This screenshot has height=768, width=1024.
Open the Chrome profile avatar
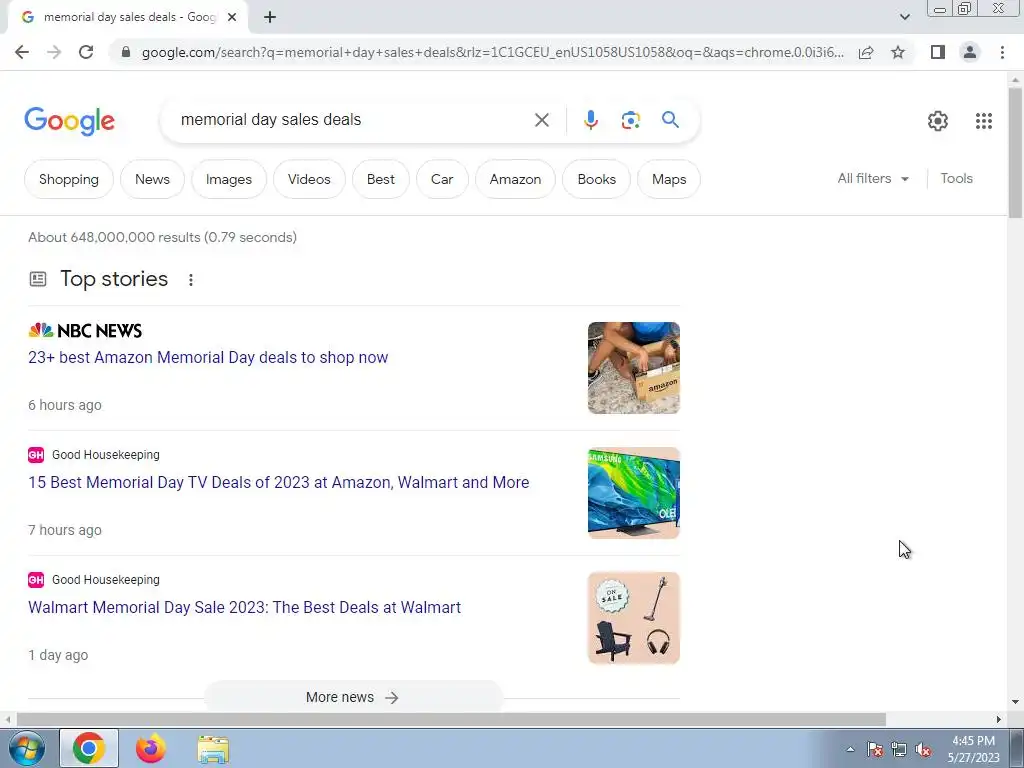pyautogui.click(x=970, y=52)
